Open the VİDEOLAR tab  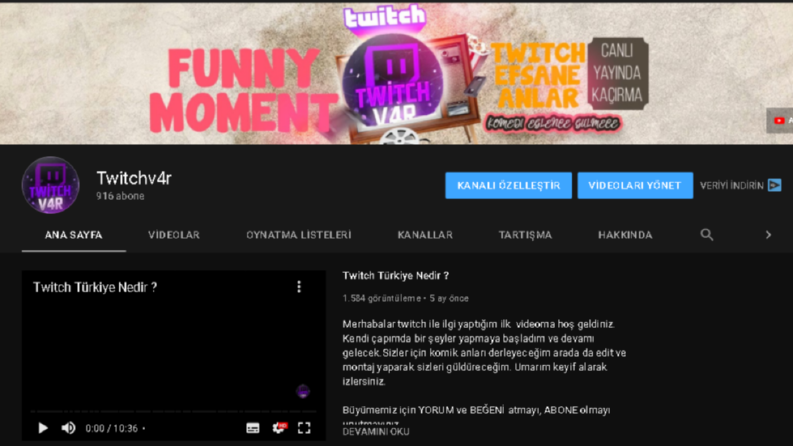click(174, 235)
